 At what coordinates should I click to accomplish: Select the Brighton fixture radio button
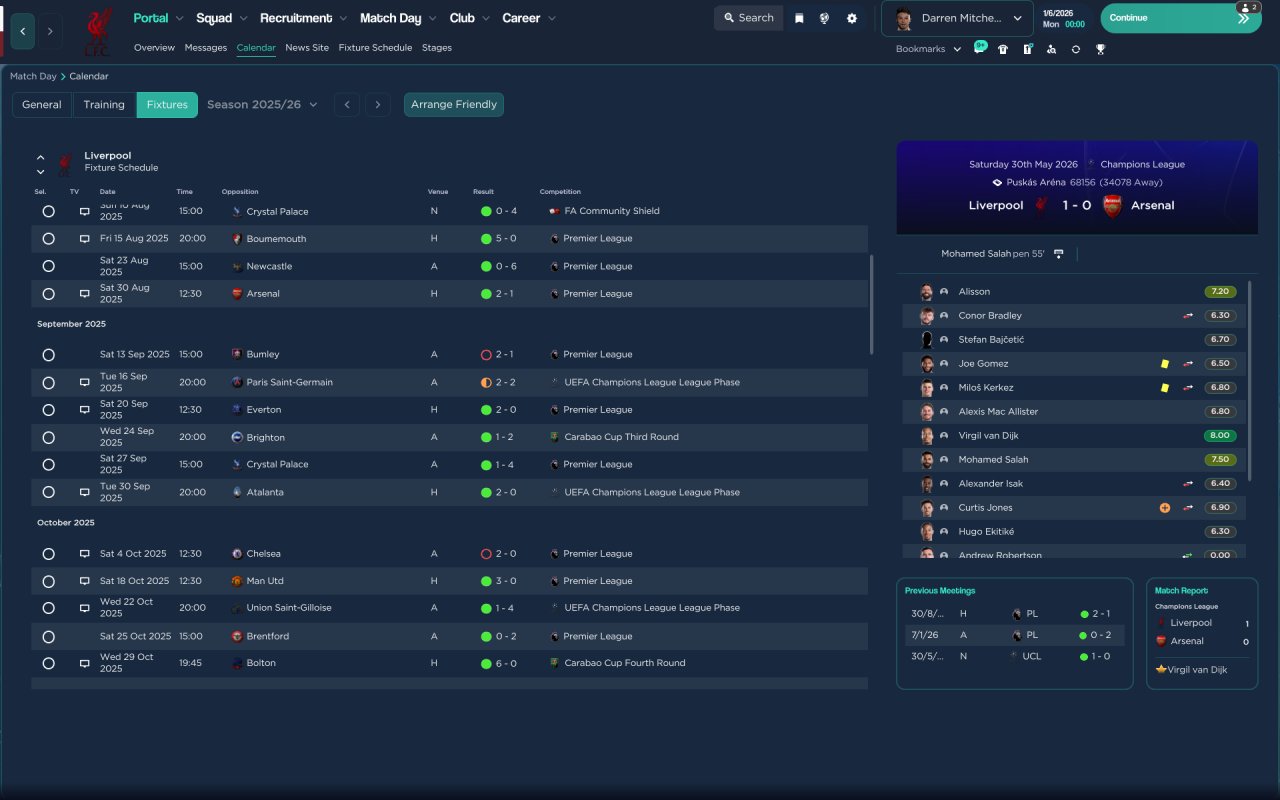pos(48,437)
